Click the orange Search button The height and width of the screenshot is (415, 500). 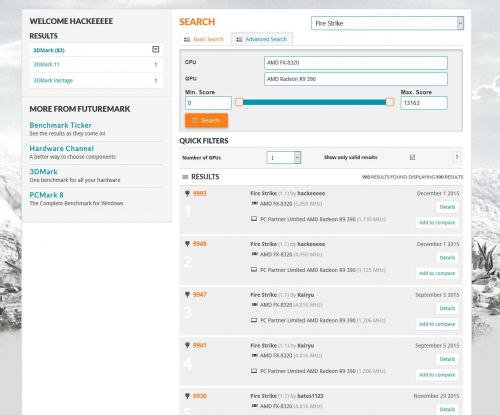pos(206,120)
